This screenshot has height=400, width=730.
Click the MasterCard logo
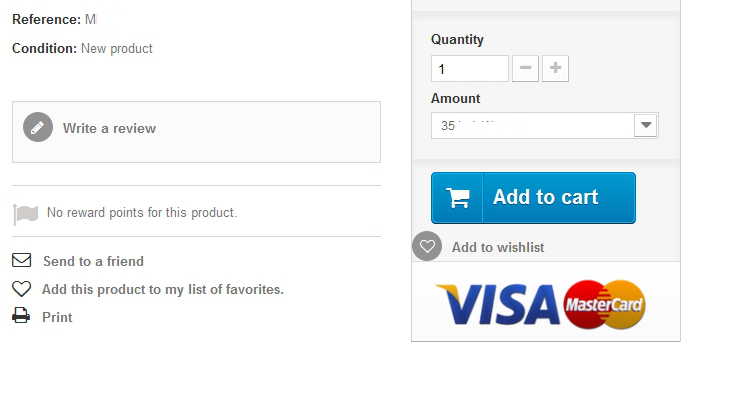605,304
